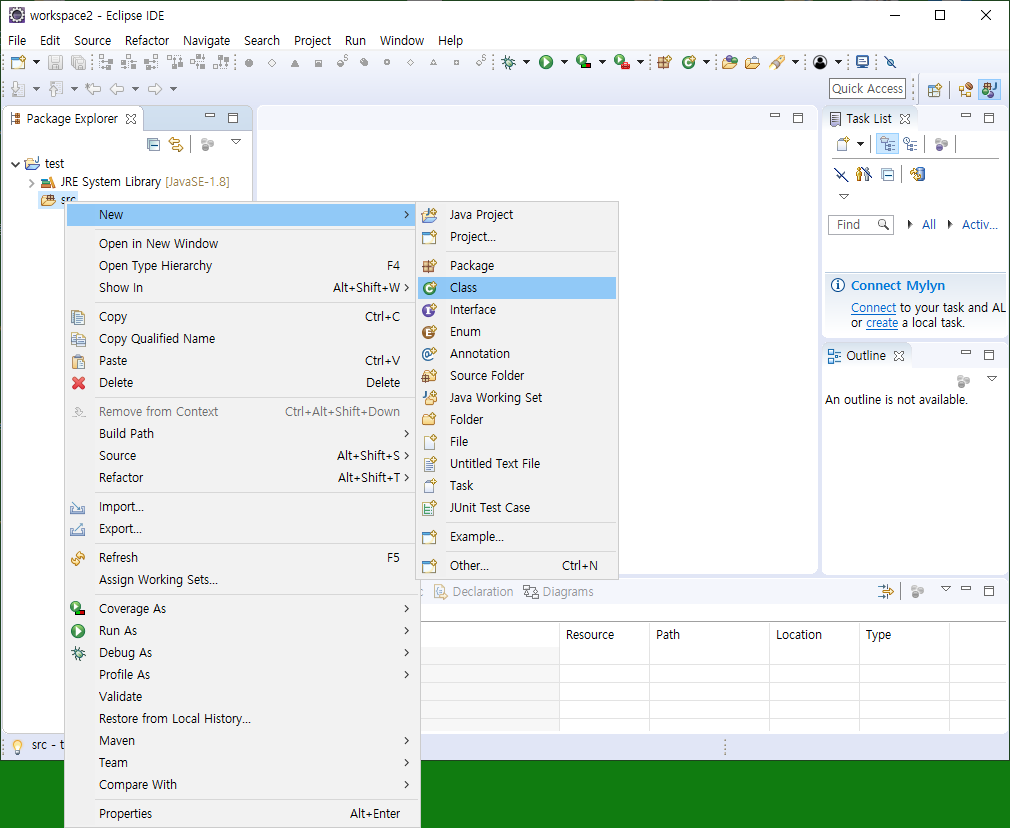
Task: Click the Activ... link in Task List
Action: tap(980, 225)
